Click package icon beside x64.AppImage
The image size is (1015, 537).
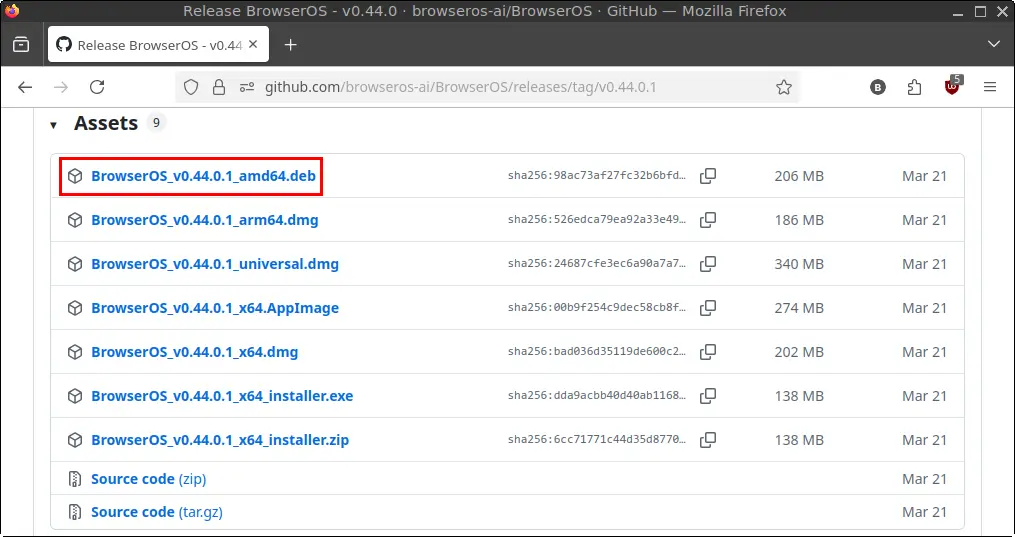(x=75, y=308)
